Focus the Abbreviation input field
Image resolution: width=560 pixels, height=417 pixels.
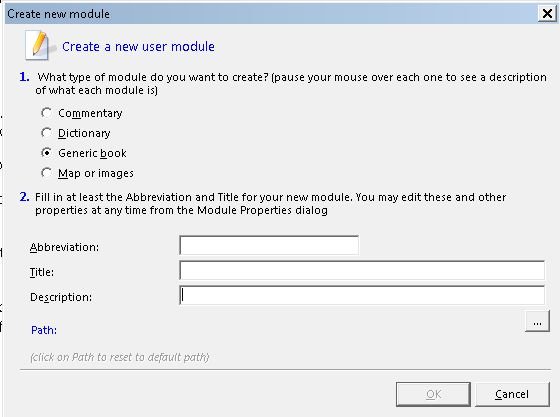coord(269,245)
